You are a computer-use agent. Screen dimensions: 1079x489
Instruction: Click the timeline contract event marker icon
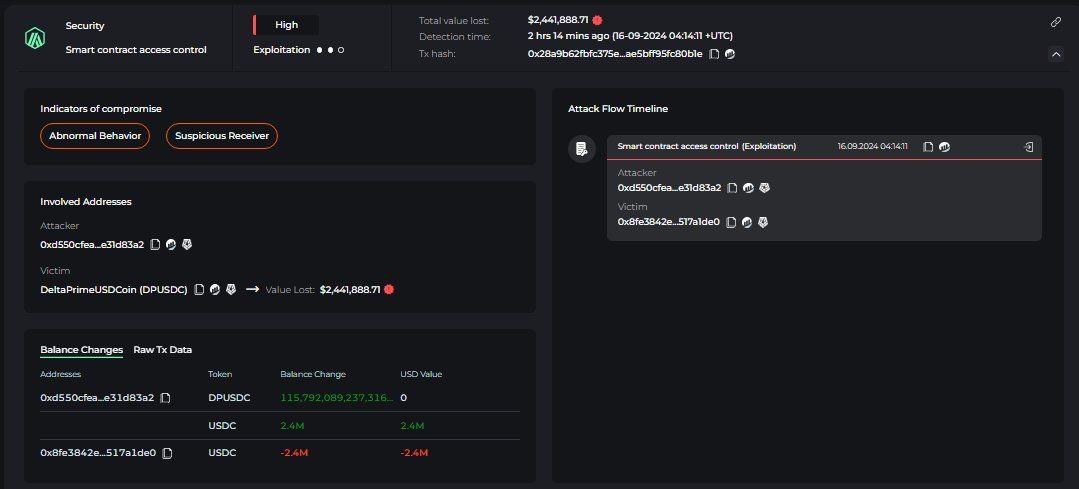[582, 149]
